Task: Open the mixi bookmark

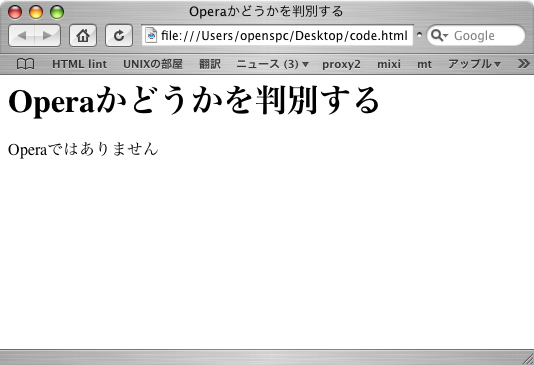Action: point(389,64)
